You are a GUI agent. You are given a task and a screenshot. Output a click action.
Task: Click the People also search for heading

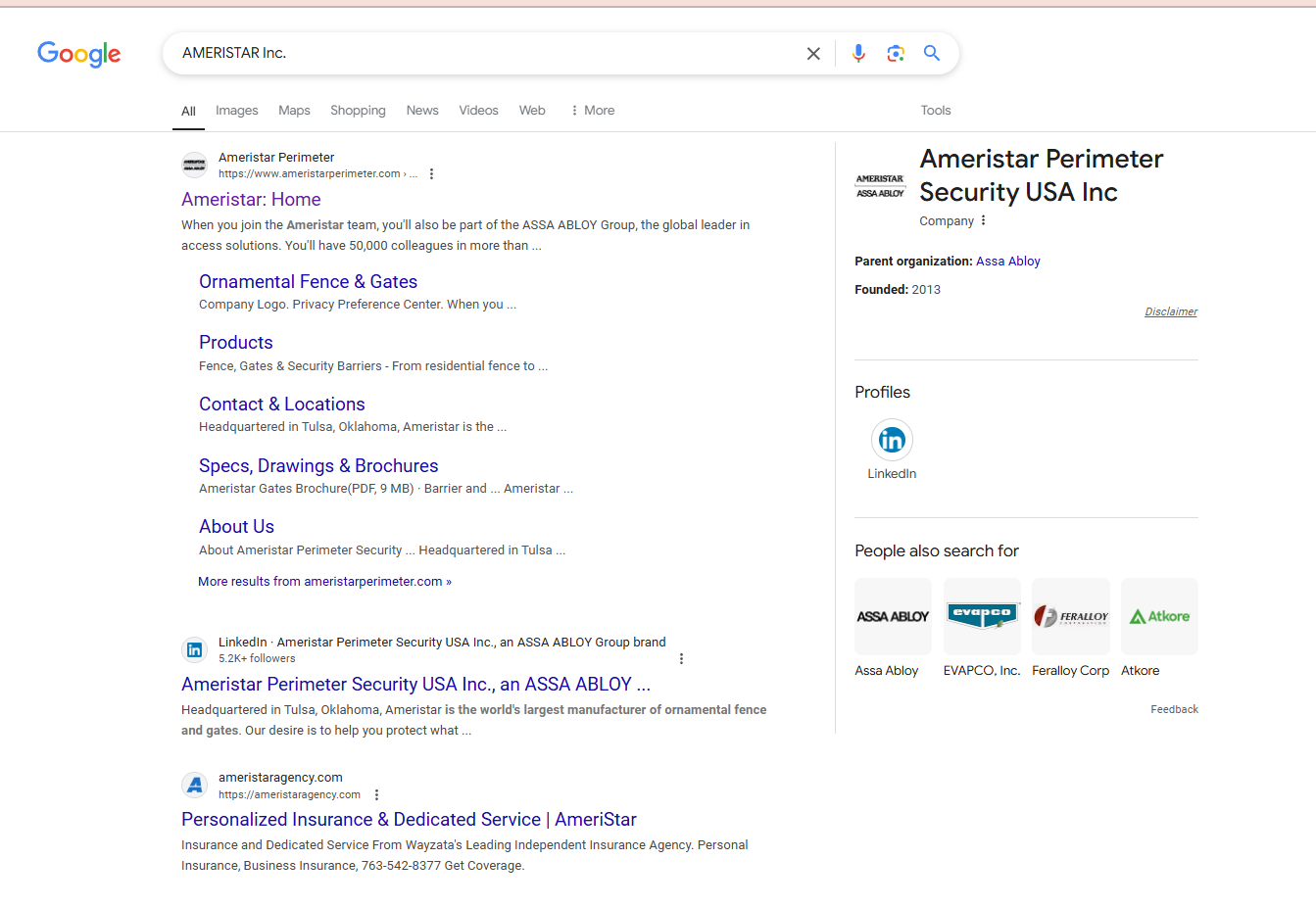937,551
